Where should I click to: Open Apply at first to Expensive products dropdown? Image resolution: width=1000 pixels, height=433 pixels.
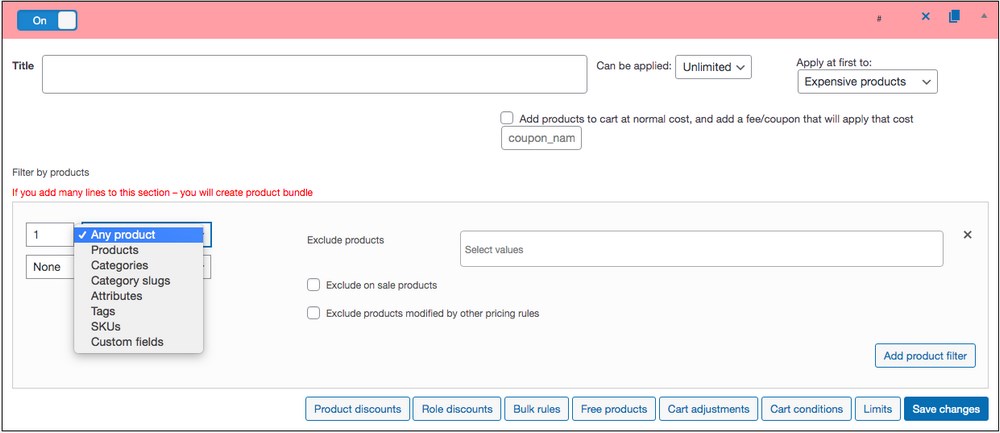[x=867, y=82]
